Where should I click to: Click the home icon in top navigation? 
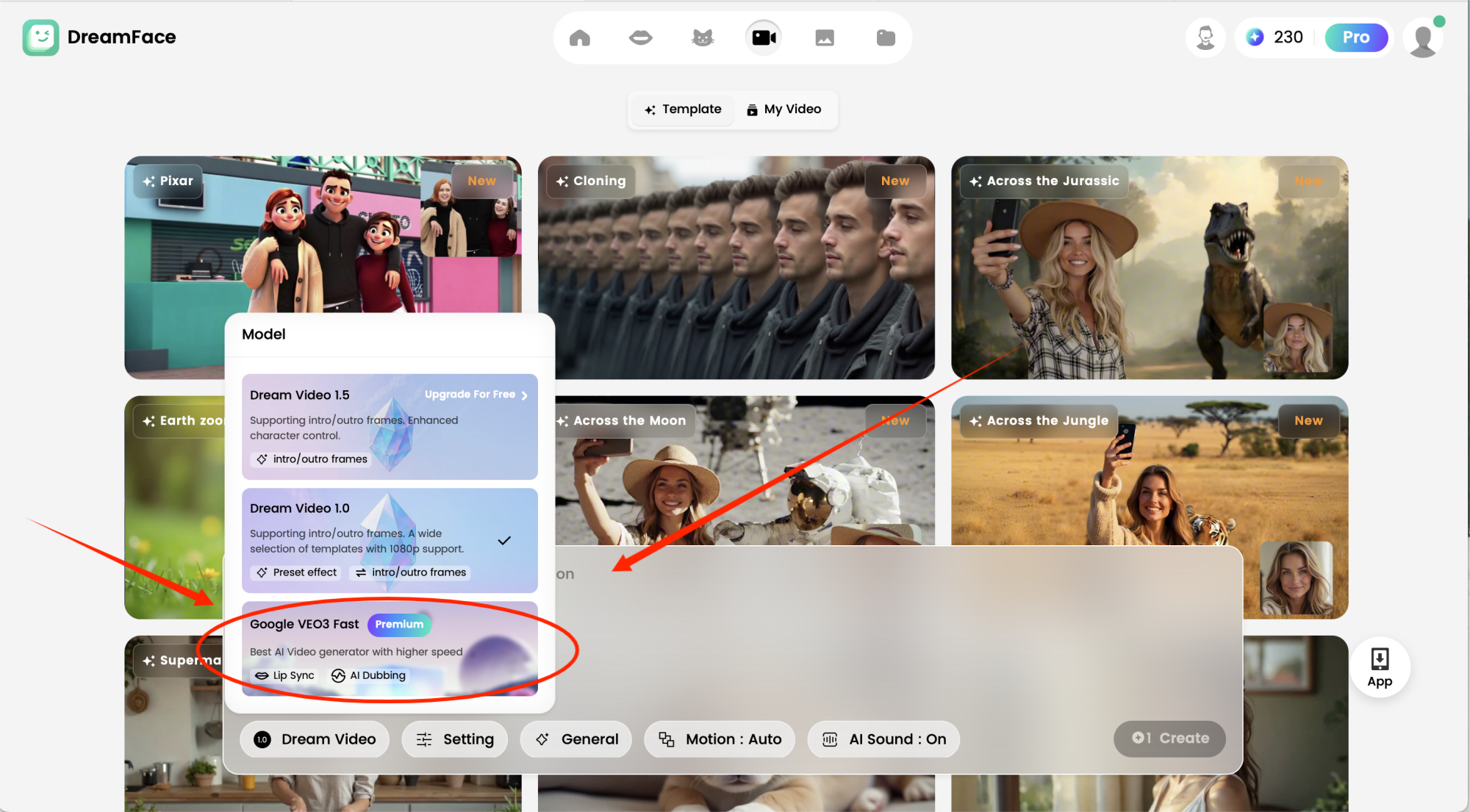pos(580,37)
